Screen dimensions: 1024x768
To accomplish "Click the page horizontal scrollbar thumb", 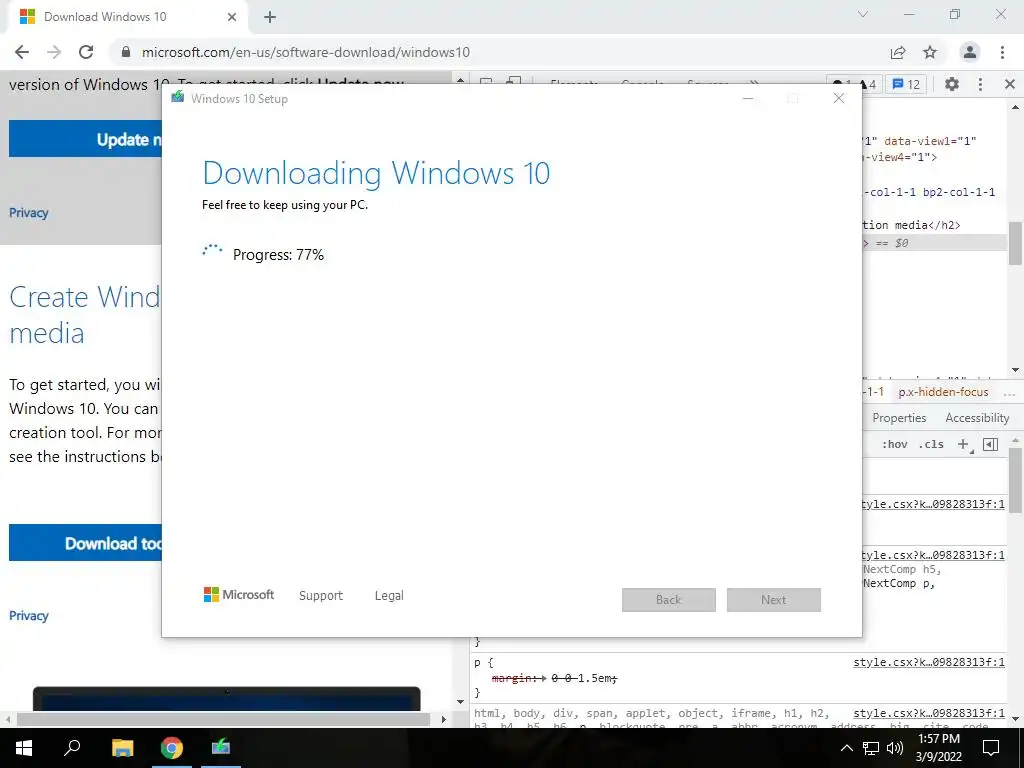I will [x=223, y=720].
